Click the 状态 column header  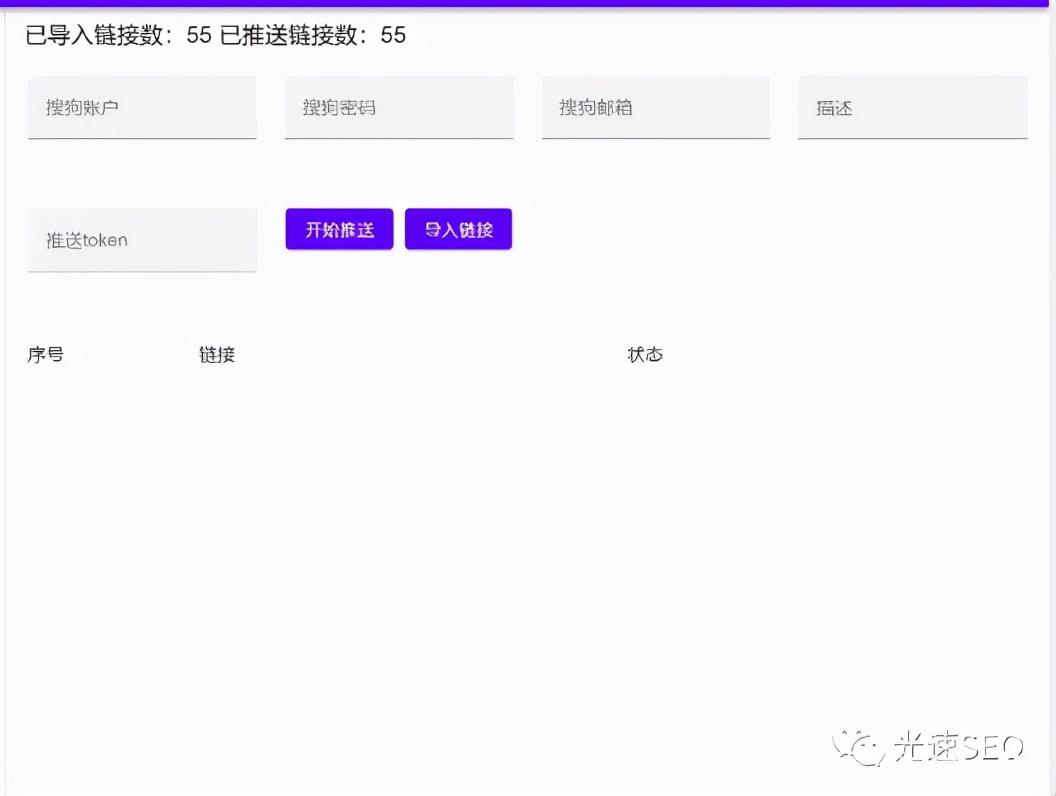click(x=645, y=355)
